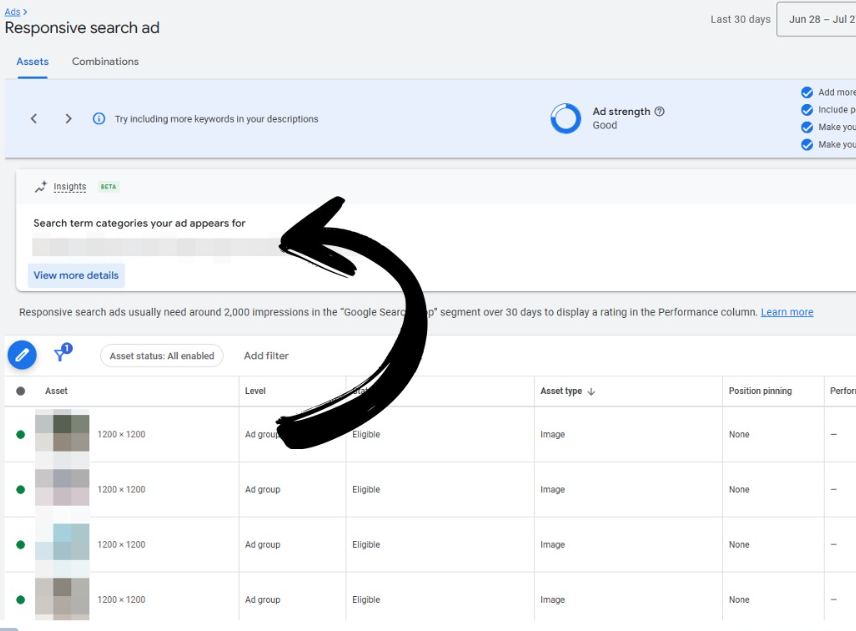Toggle the last checkmark in ad strength checklist
The height and width of the screenshot is (631, 856).
807,145
